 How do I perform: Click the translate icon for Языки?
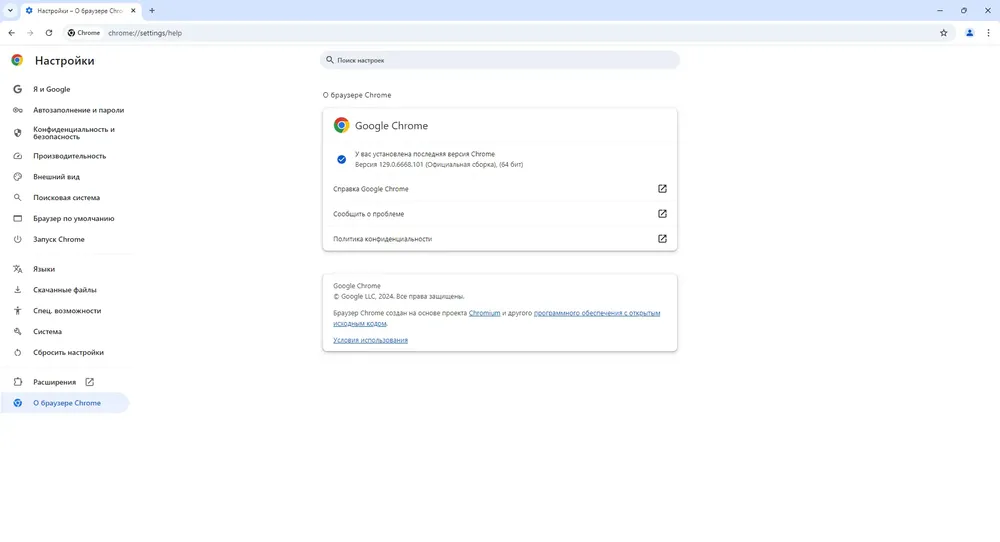tap(17, 269)
